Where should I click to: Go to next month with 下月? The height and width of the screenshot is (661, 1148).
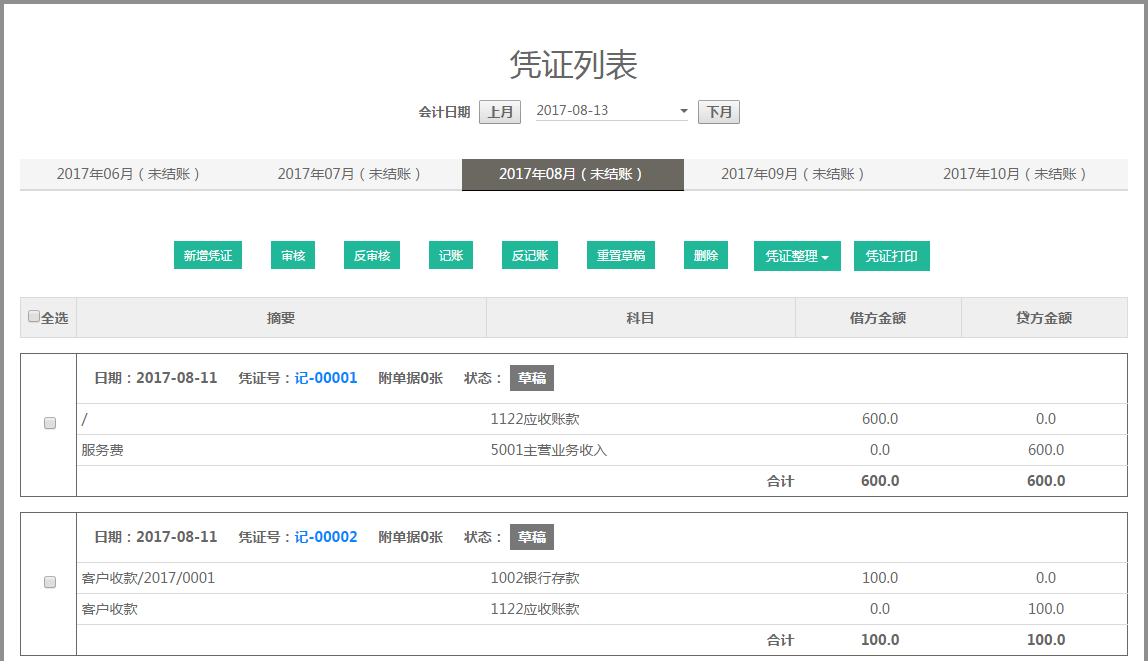pyautogui.click(x=719, y=112)
